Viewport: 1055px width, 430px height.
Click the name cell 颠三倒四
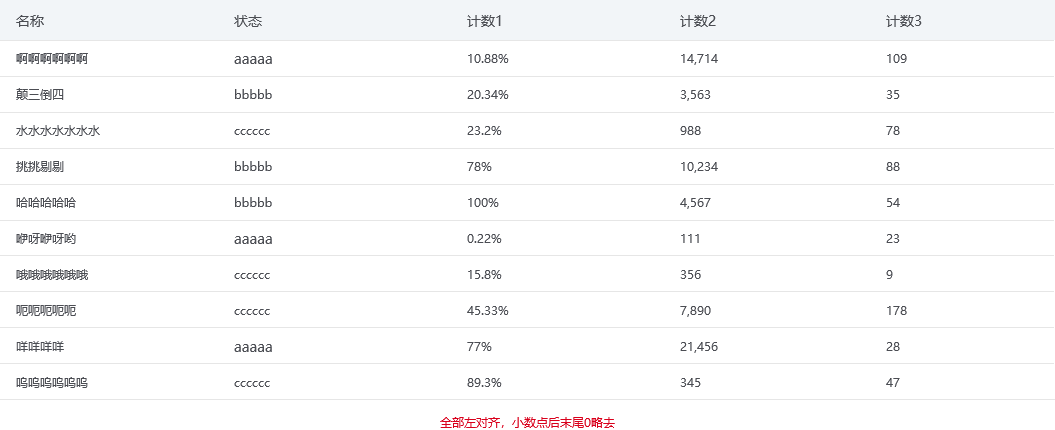coord(40,95)
